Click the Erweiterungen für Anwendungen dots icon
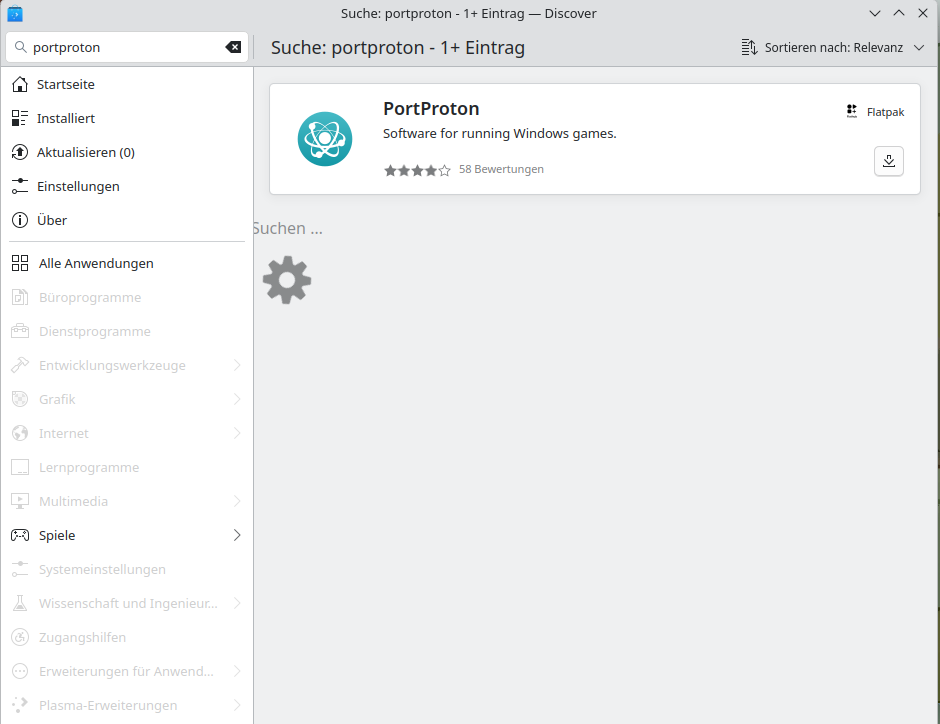This screenshot has height=724, width=940. tap(20, 671)
